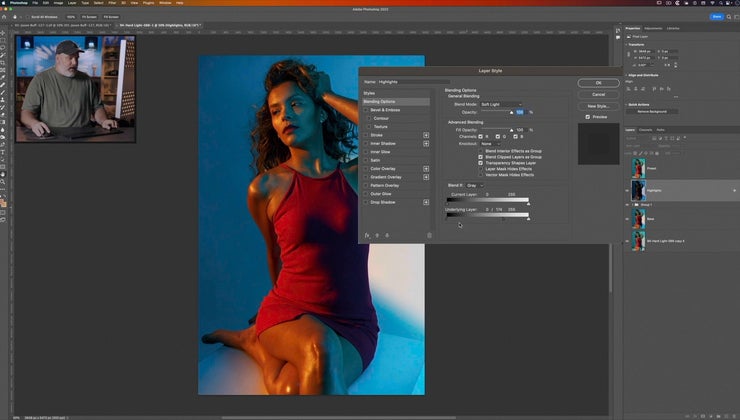
Task: Click the align left edges icon in Properties
Action: (x=628, y=89)
